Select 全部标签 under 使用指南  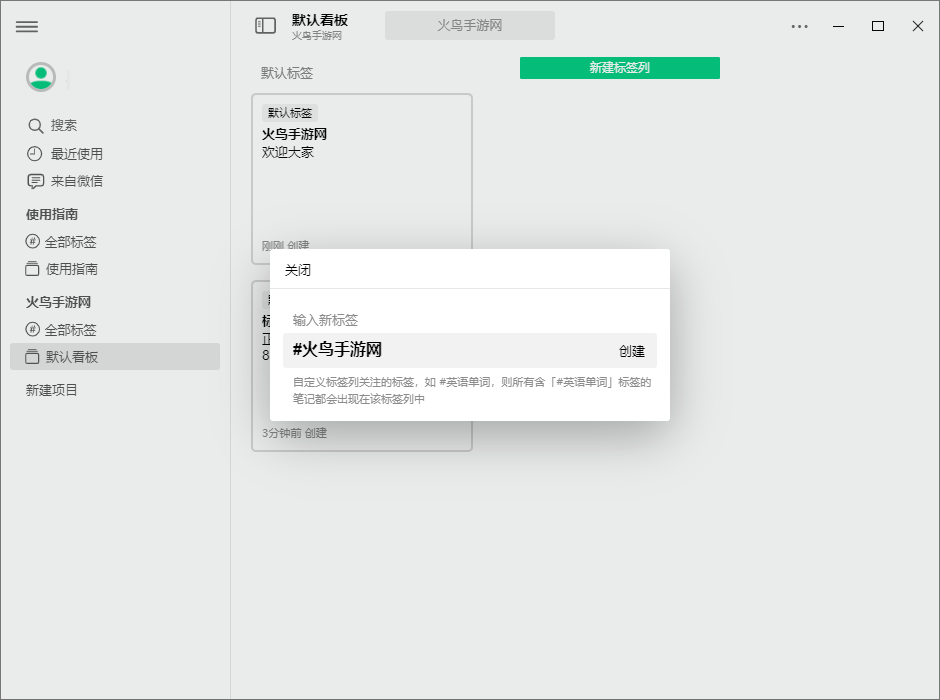(70, 242)
